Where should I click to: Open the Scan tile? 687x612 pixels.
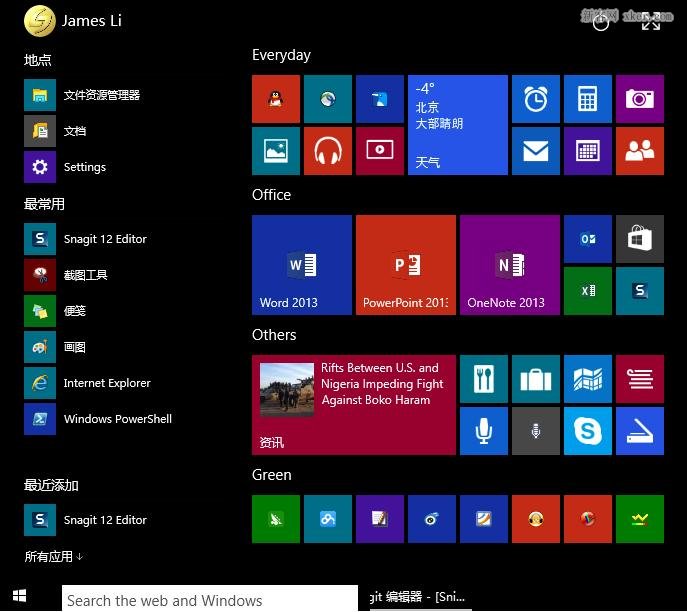click(640, 431)
